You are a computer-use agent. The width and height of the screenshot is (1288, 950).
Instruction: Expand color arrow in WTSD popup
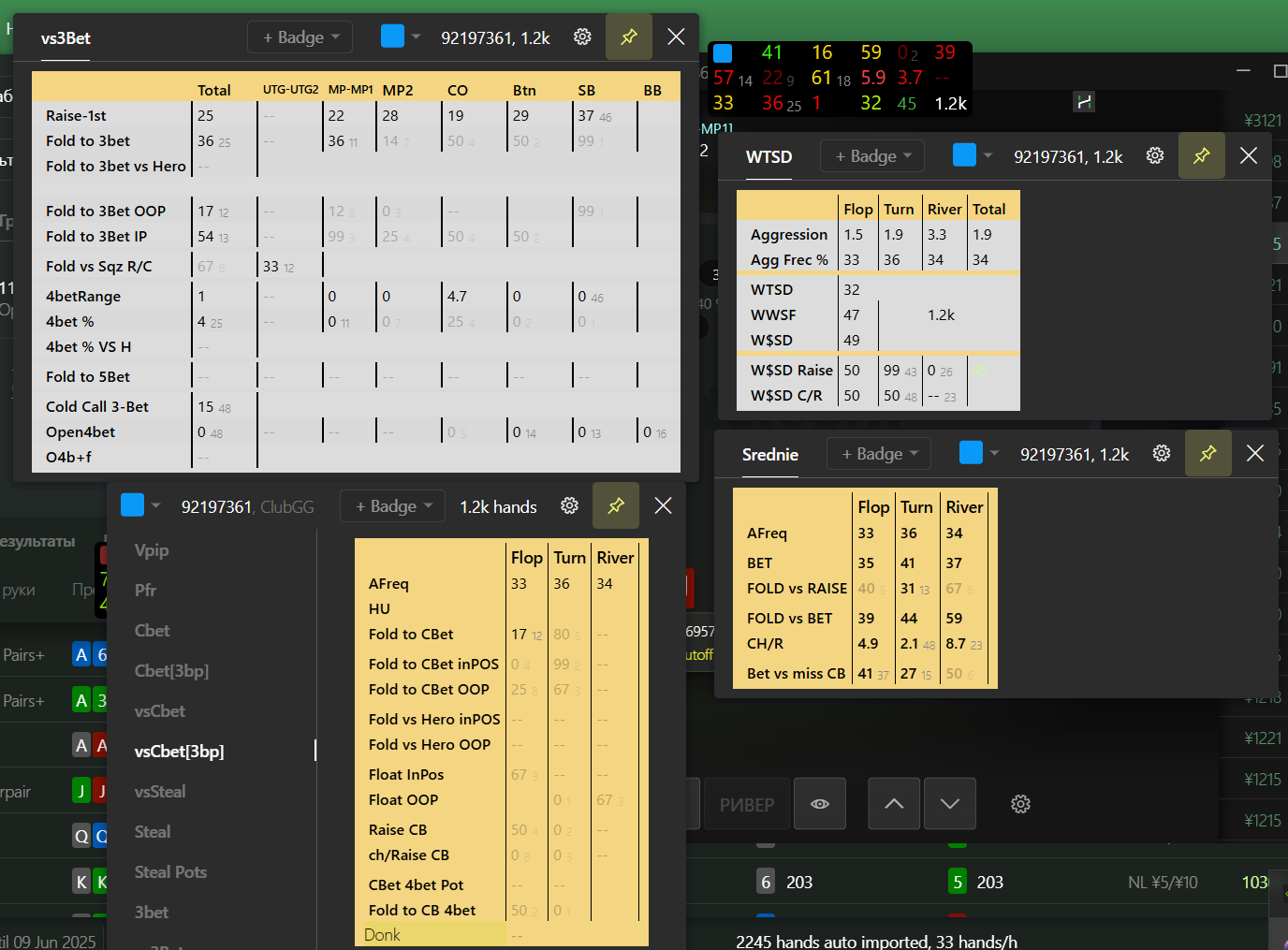tap(988, 155)
